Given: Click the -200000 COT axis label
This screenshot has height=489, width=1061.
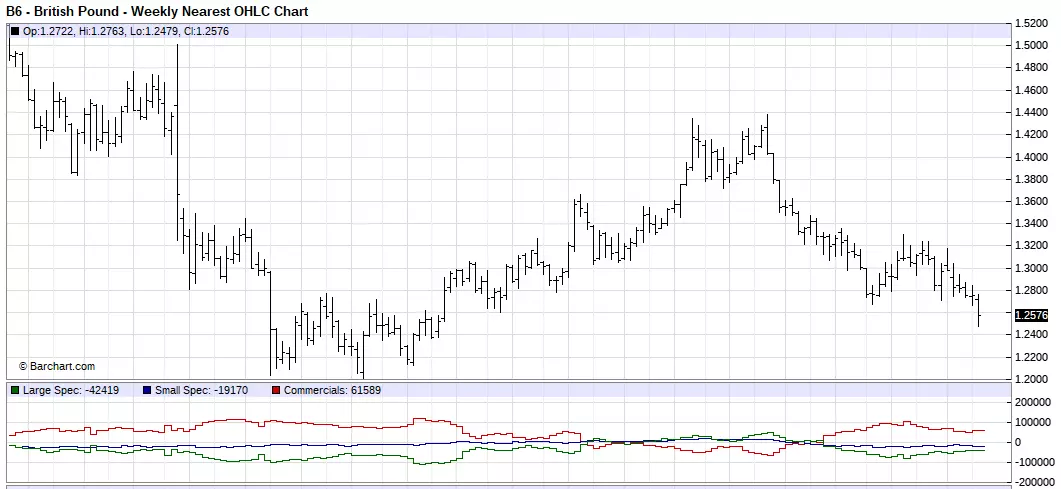Looking at the screenshot, I should point(1035,482).
